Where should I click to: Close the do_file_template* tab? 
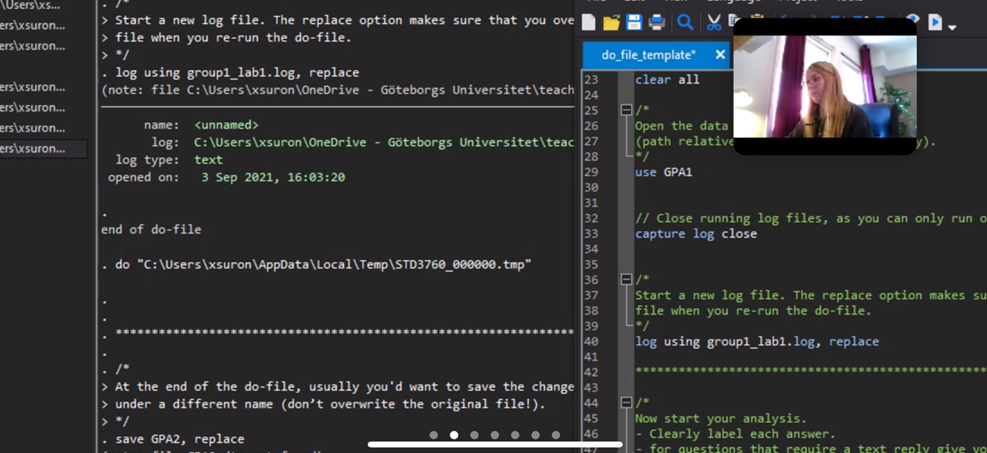coord(720,55)
